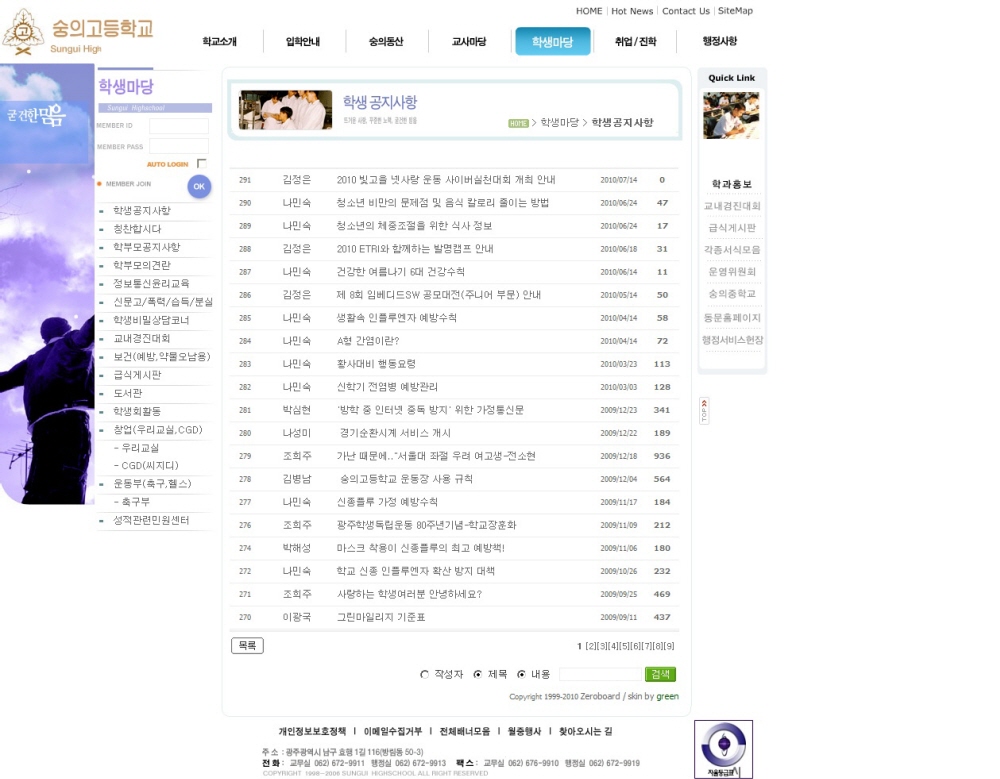Screen dimensions: 1000x779
Task: Enable the AUTO LOGIN checkbox
Action: pos(202,164)
